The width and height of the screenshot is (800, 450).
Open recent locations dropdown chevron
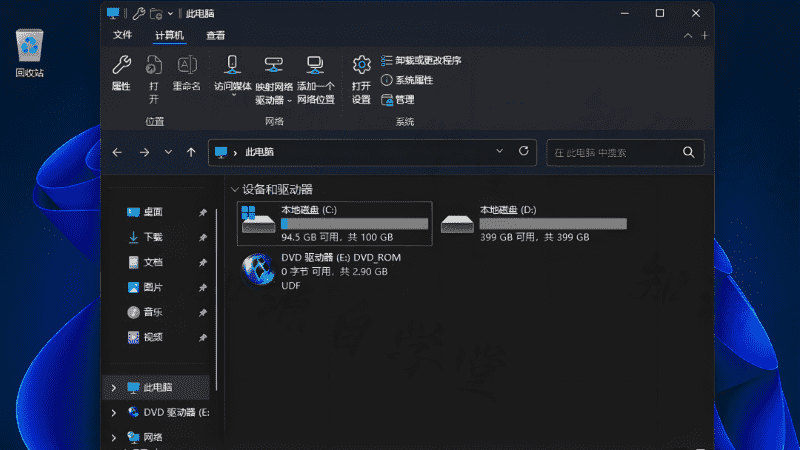[x=168, y=152]
